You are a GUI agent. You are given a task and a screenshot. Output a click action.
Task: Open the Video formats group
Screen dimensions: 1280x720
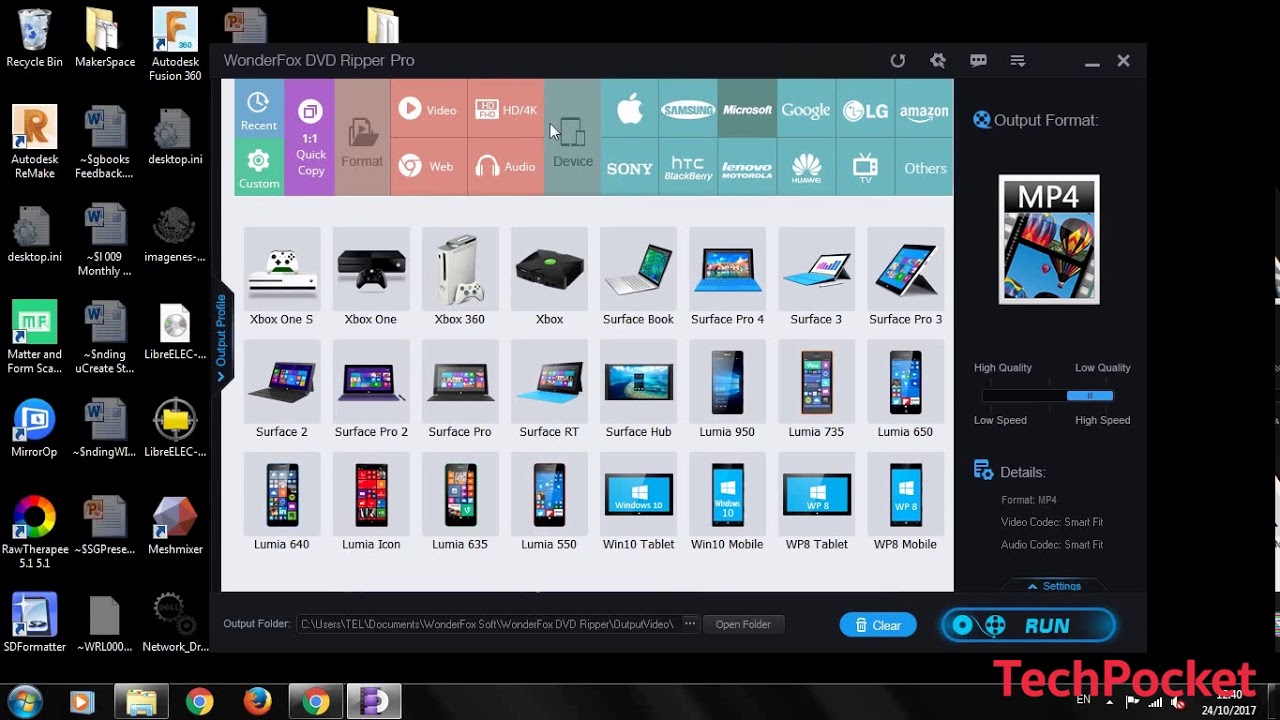429,109
